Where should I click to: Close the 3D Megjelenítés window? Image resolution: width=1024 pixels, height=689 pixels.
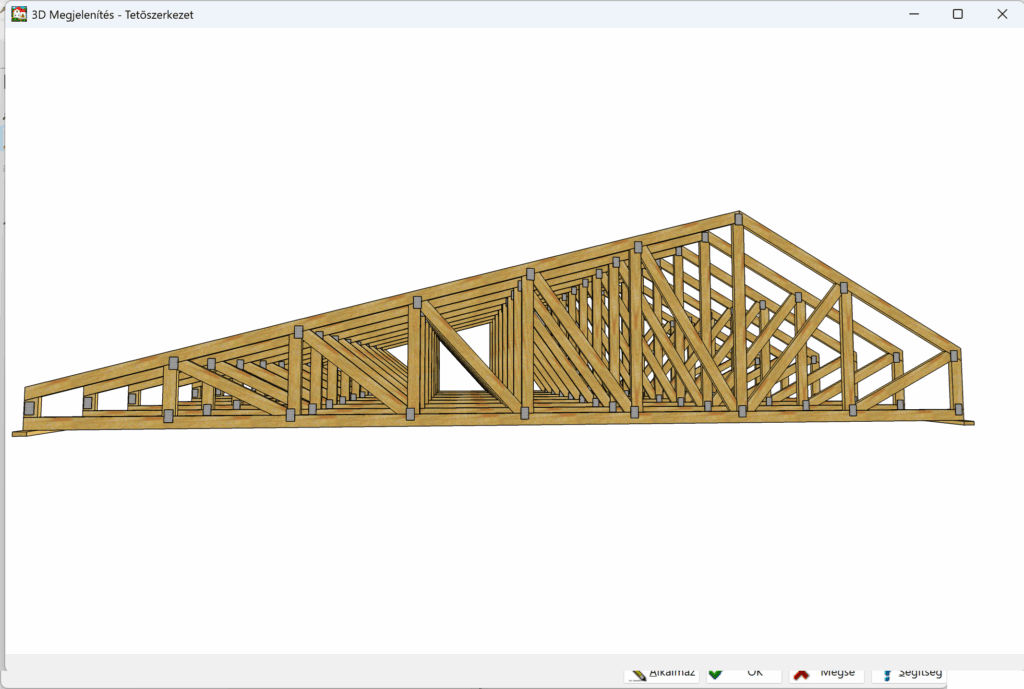[x=1002, y=14]
